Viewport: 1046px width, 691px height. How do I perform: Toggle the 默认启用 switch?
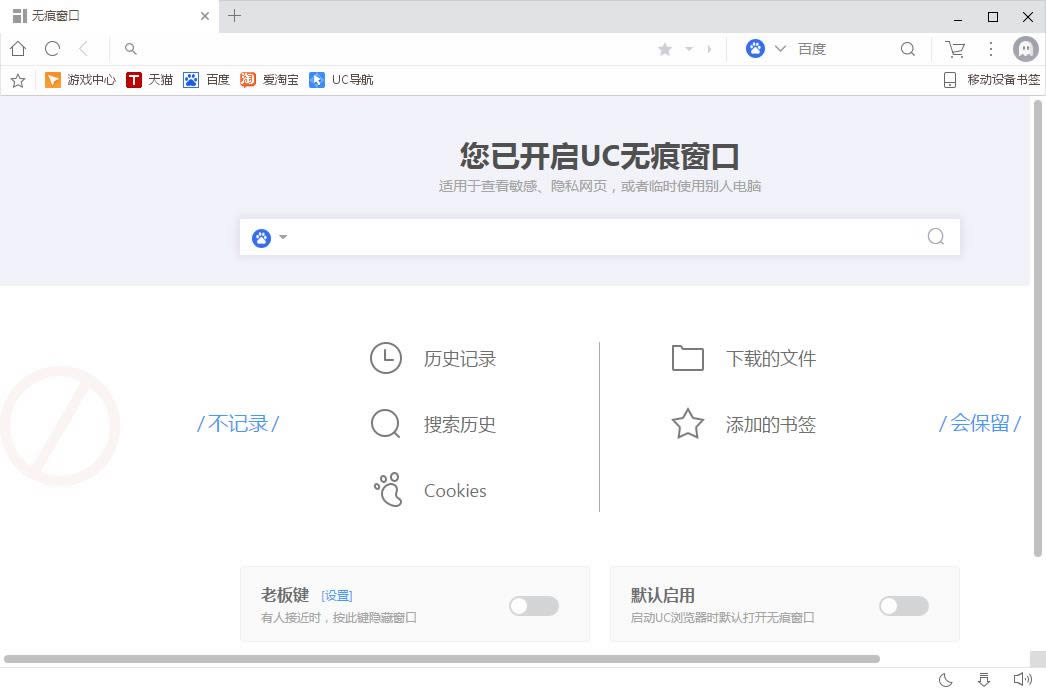click(x=904, y=606)
